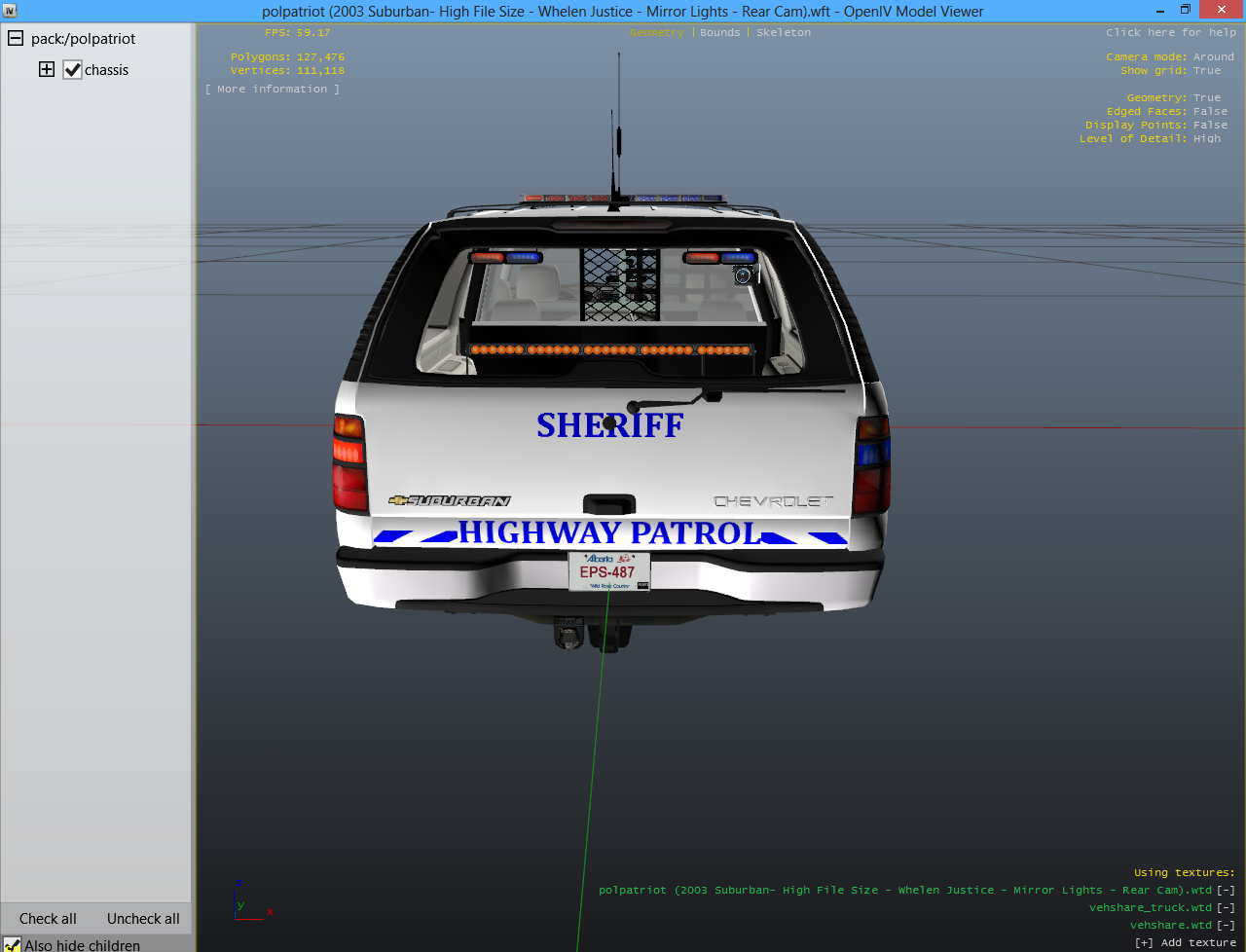1246x952 pixels.
Task: Collapse the pack:/polpatriot tree node
Action: 16,39
